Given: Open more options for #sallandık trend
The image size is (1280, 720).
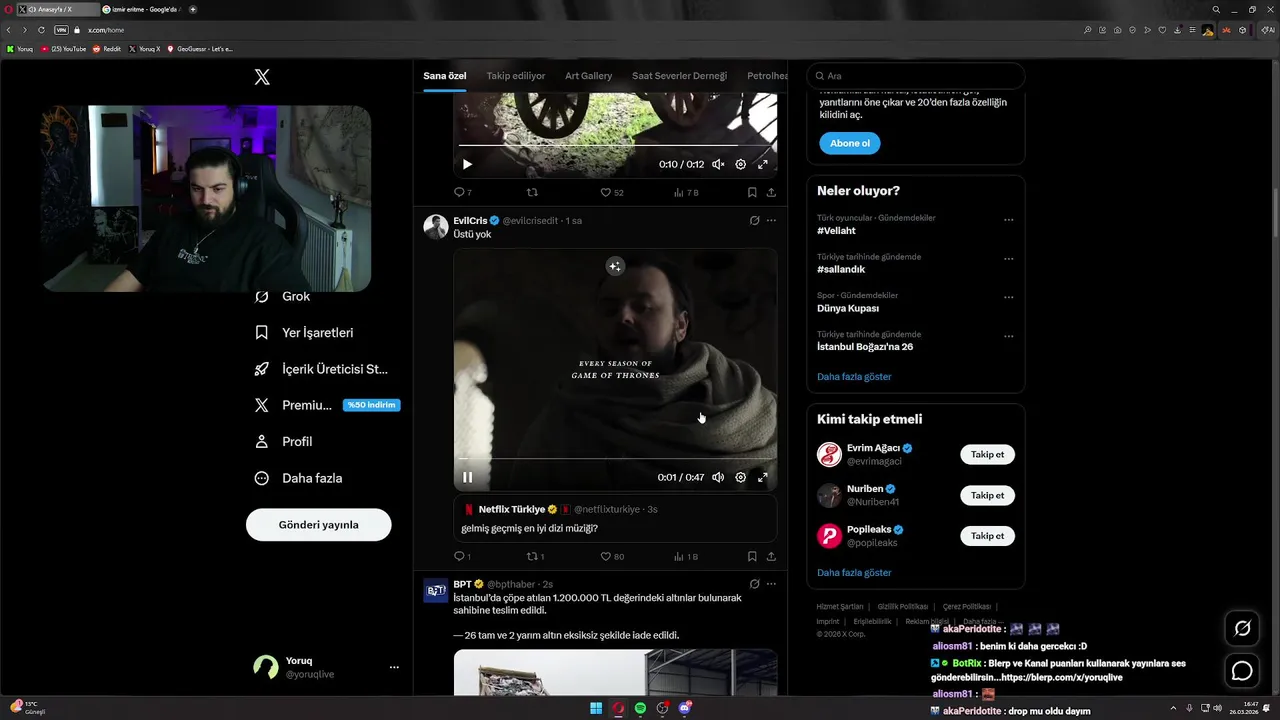Looking at the screenshot, I should [x=1008, y=258].
